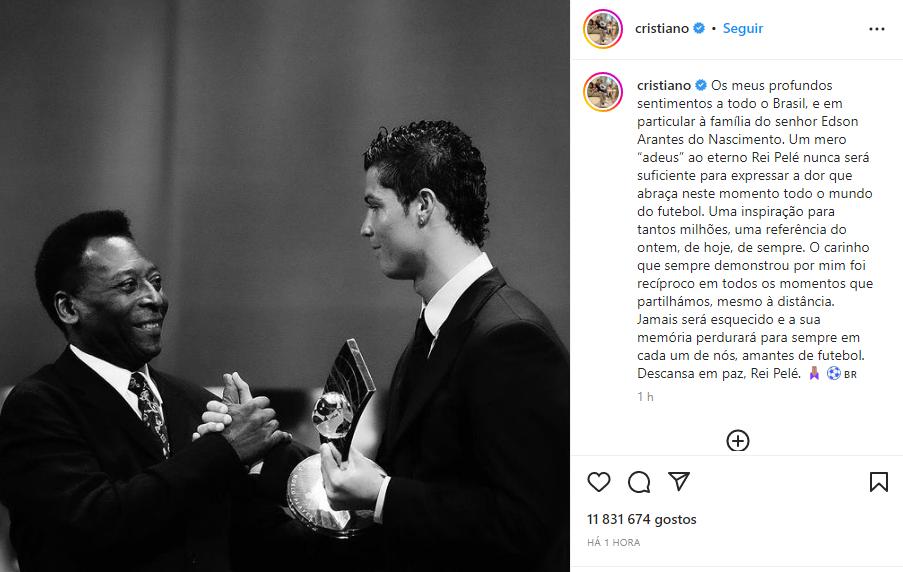
Task: Click the HÁ 1 HORA timestamp
Action: click(613, 543)
